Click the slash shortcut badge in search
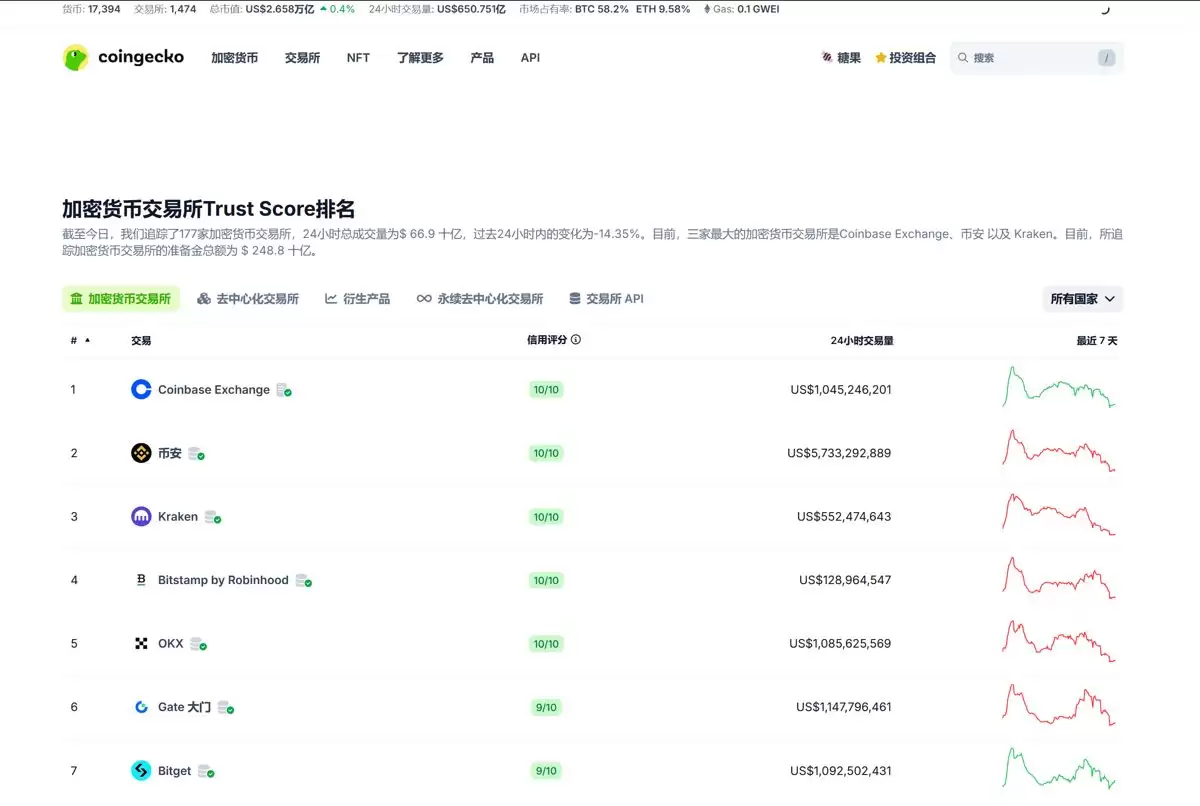 (x=1106, y=58)
